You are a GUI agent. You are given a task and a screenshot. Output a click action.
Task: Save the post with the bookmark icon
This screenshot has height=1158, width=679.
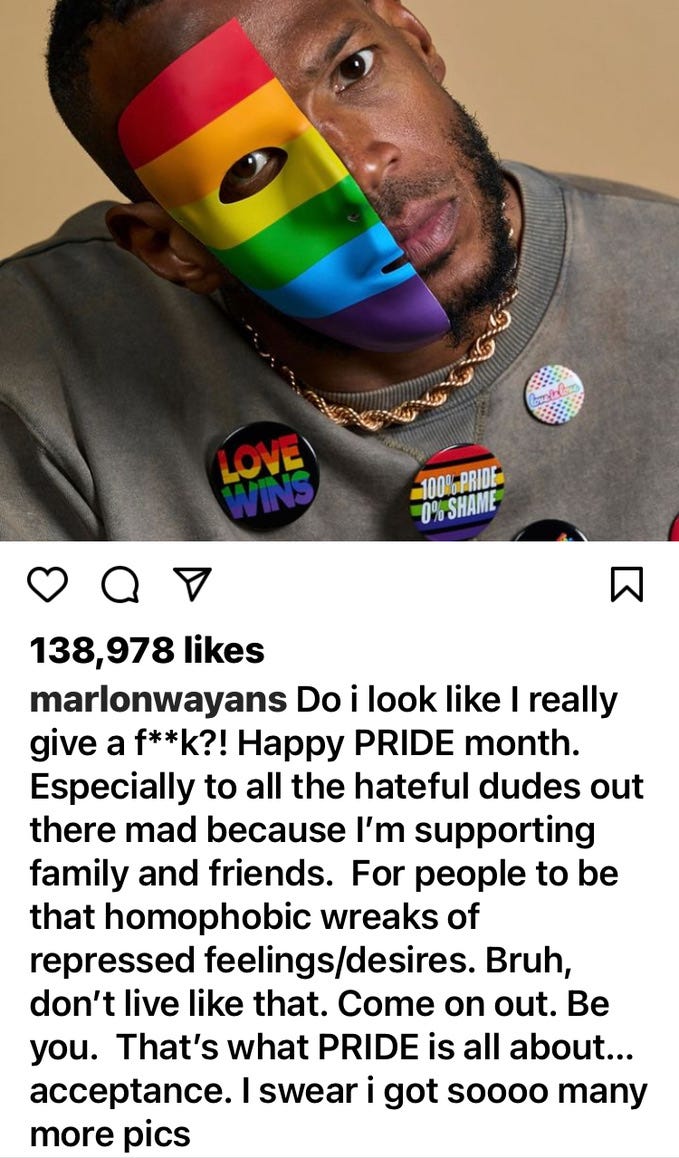click(628, 584)
